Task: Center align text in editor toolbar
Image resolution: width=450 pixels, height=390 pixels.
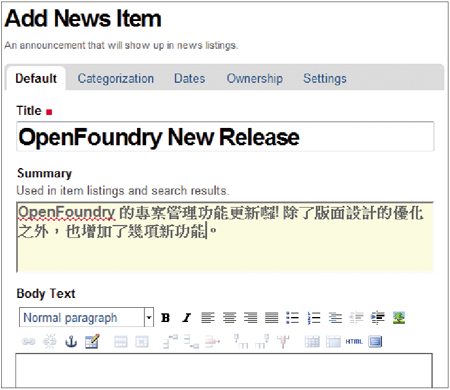Action: (x=229, y=318)
